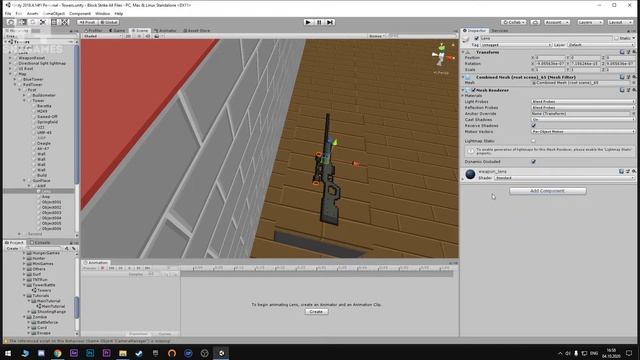640x360 pixels.
Task: Select the Hand tool in toolbar
Action: click(11, 22)
